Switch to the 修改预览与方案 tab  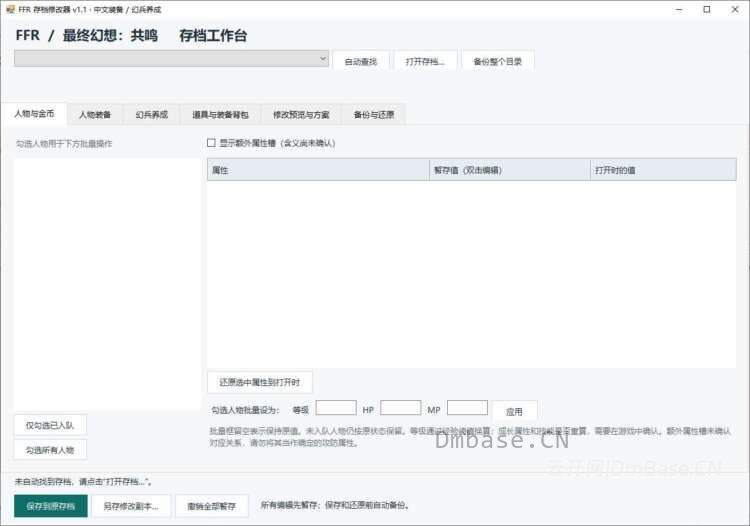(x=301, y=114)
